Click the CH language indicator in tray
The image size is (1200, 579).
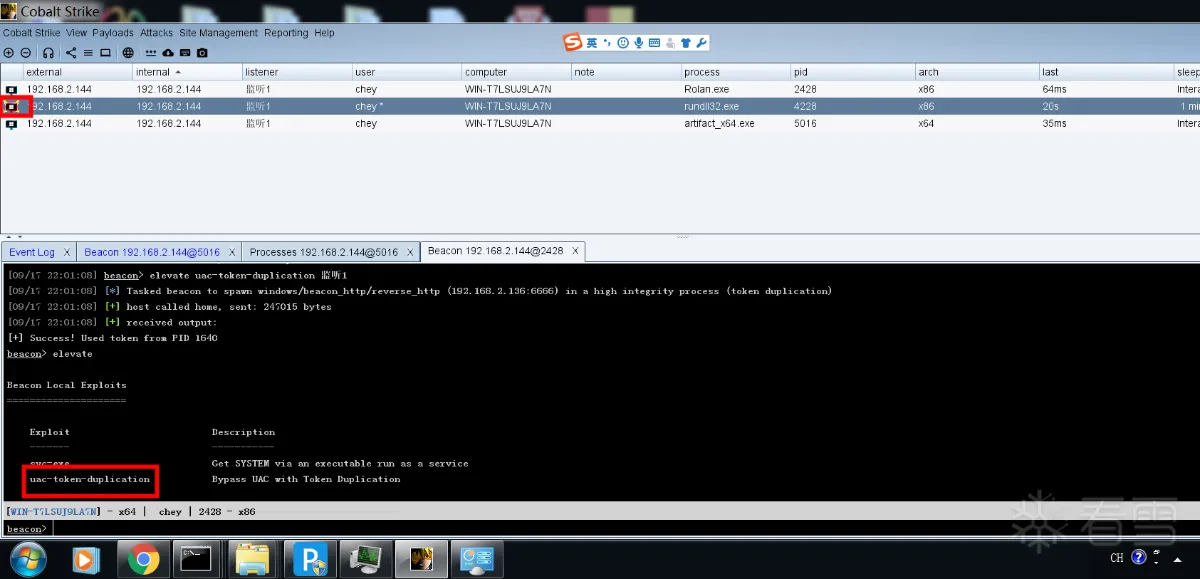(1117, 558)
